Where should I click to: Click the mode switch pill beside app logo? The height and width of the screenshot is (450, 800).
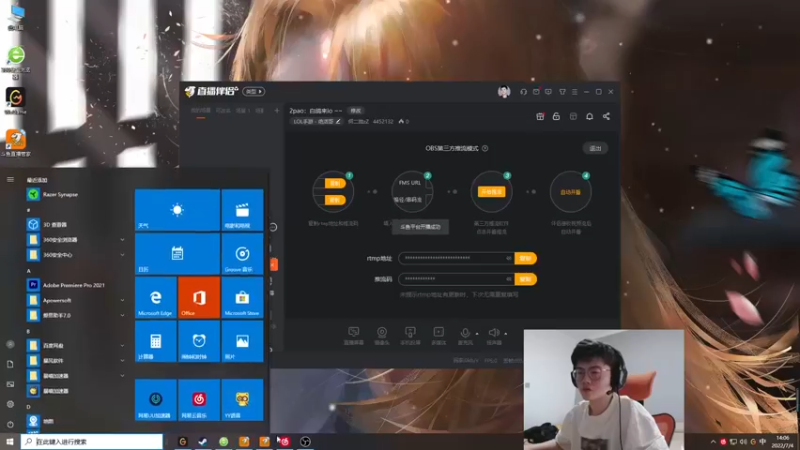[x=254, y=92]
